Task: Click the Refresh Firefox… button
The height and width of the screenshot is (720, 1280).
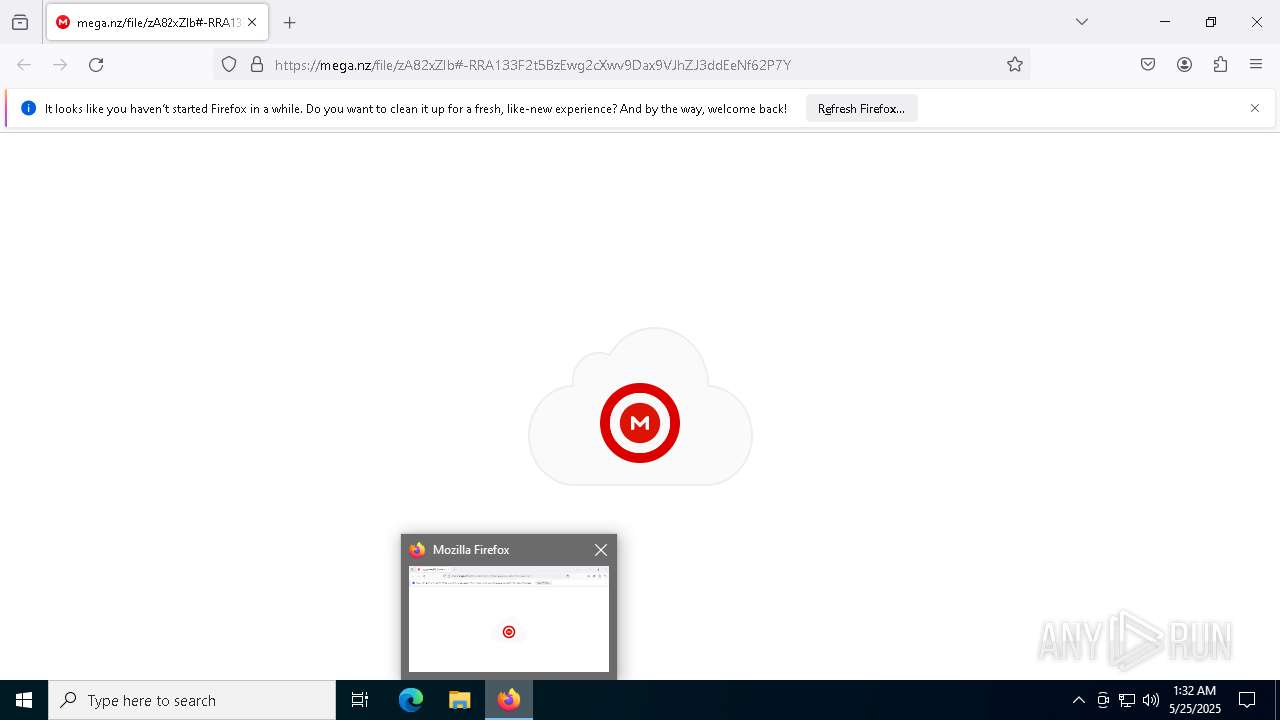Action: point(861,109)
